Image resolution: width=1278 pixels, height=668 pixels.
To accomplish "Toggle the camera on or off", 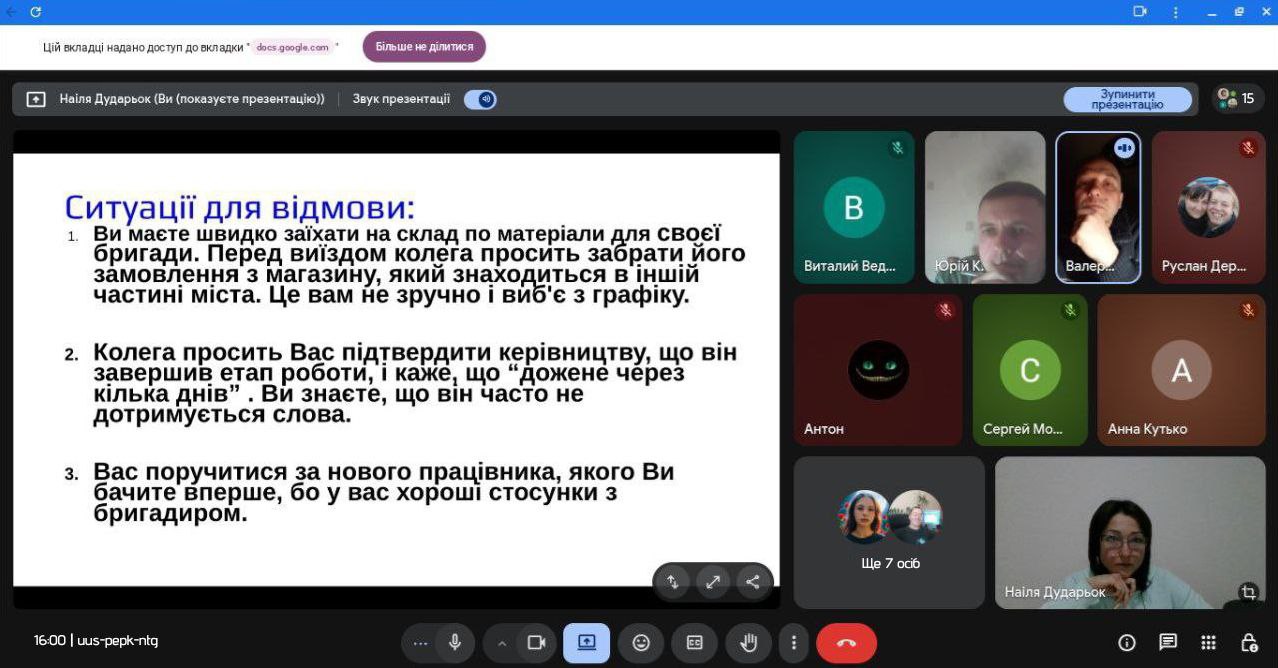I will pos(536,643).
